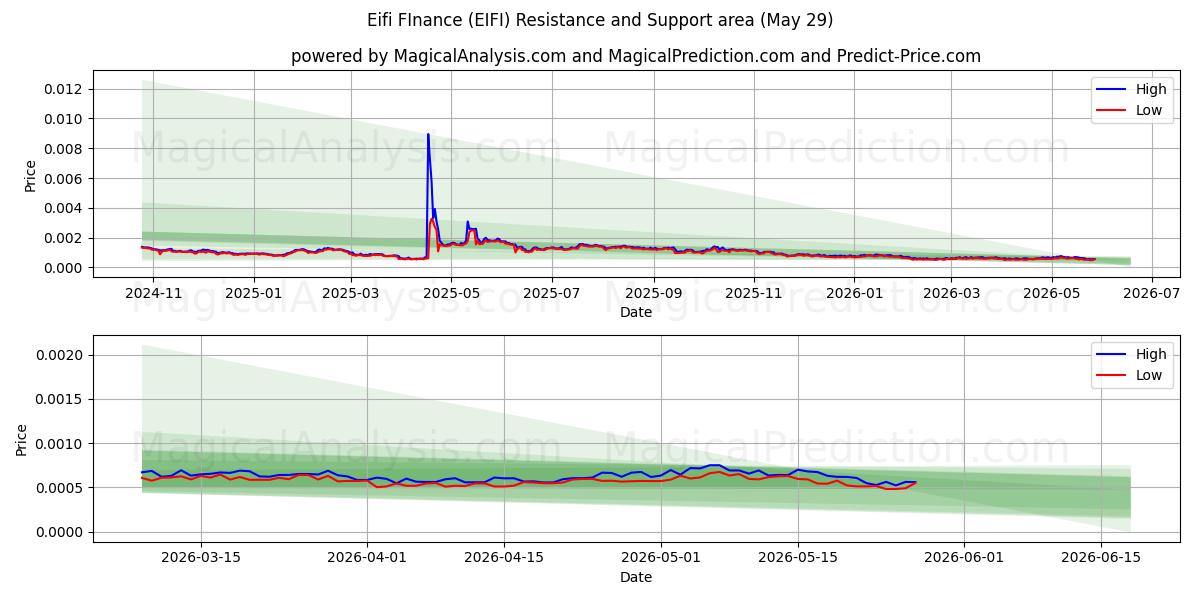This screenshot has height=600, width=1200.
Task: Click the '0.0000' y-axis tick in the bottom chart
Action: tap(59, 532)
